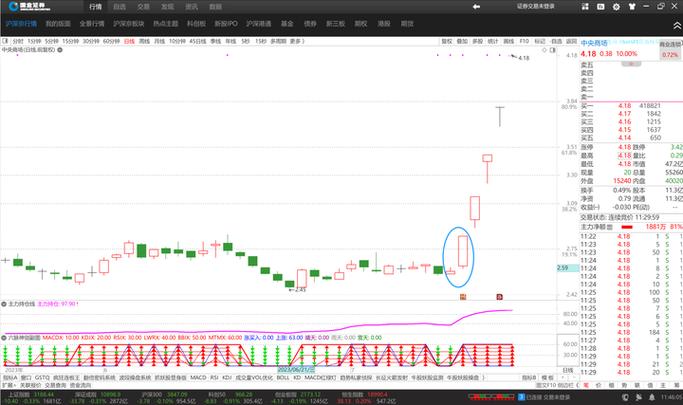Select BOLL indicator tab

tap(283, 377)
